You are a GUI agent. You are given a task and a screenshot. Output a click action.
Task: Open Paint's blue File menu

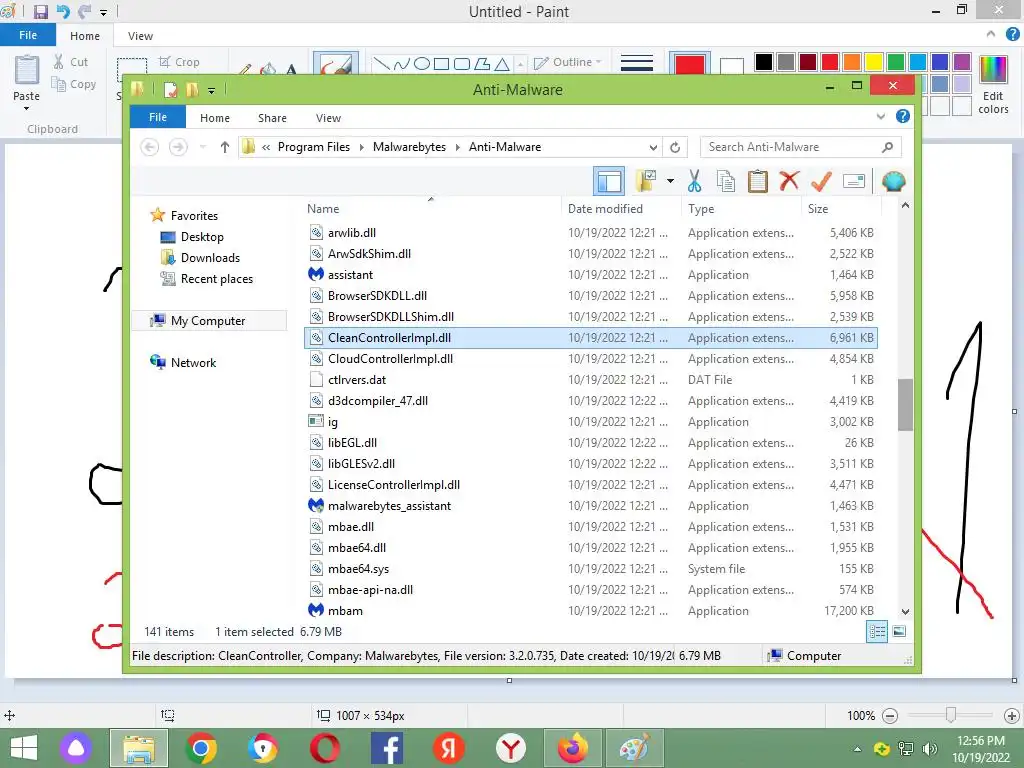coord(28,35)
